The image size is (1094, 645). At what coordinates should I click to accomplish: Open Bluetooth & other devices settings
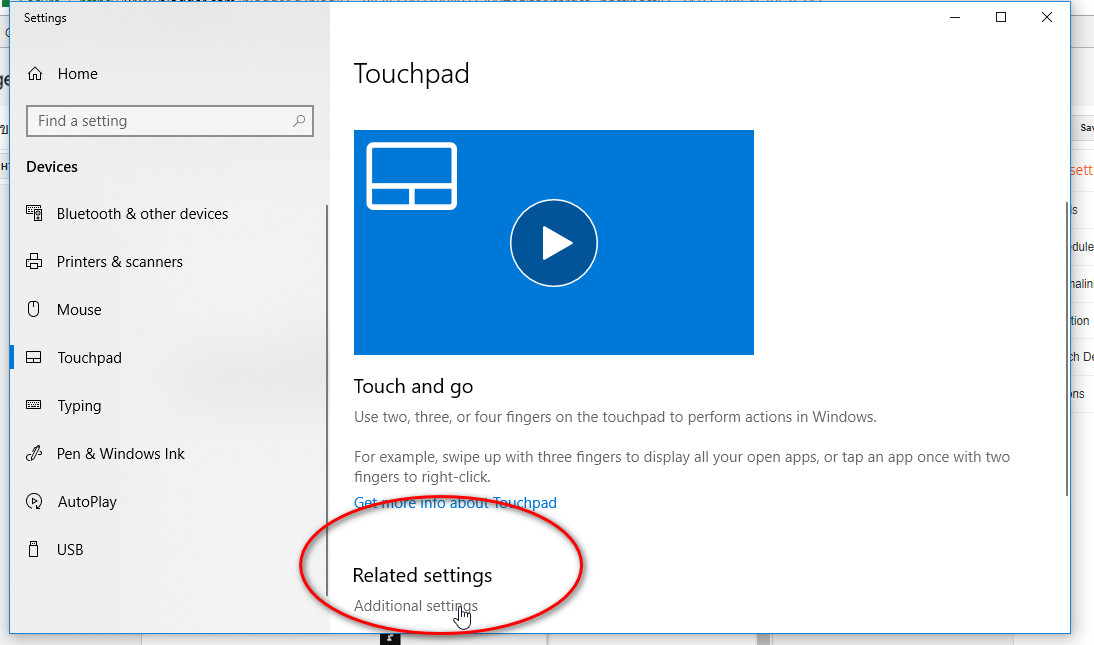pyautogui.click(x=35, y=213)
